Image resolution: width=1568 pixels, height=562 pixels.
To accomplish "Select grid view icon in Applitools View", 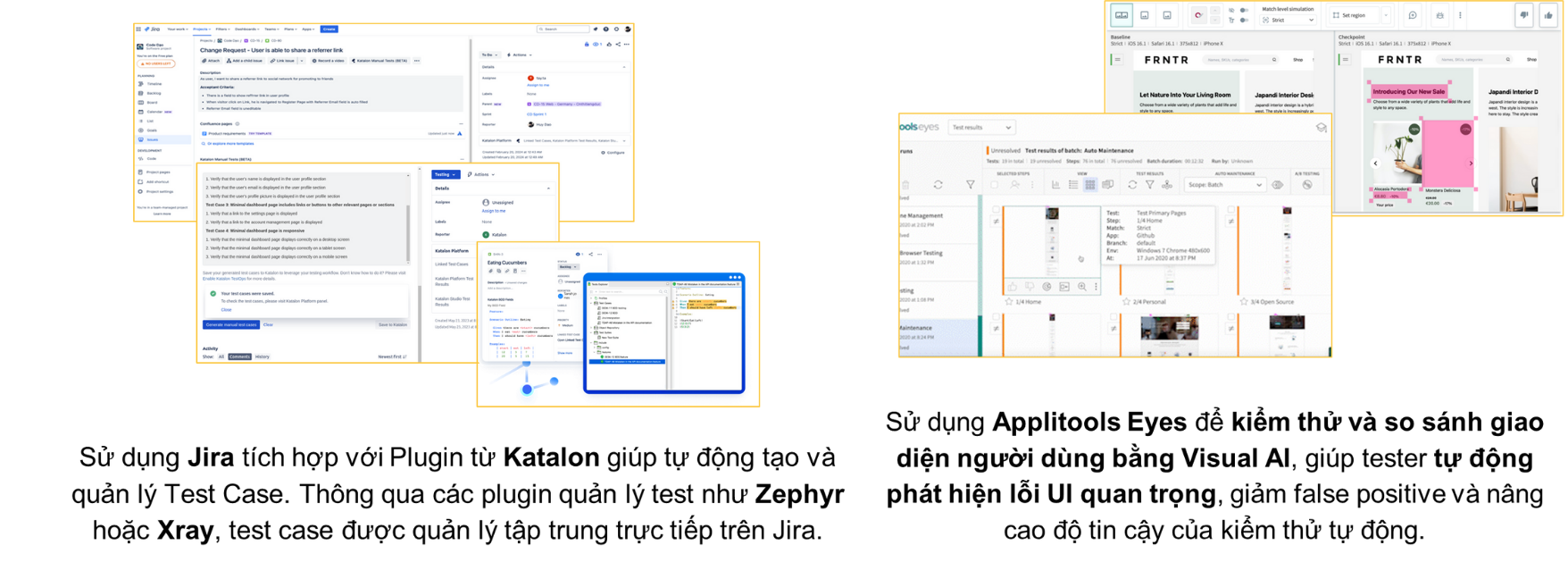I will click(1090, 185).
